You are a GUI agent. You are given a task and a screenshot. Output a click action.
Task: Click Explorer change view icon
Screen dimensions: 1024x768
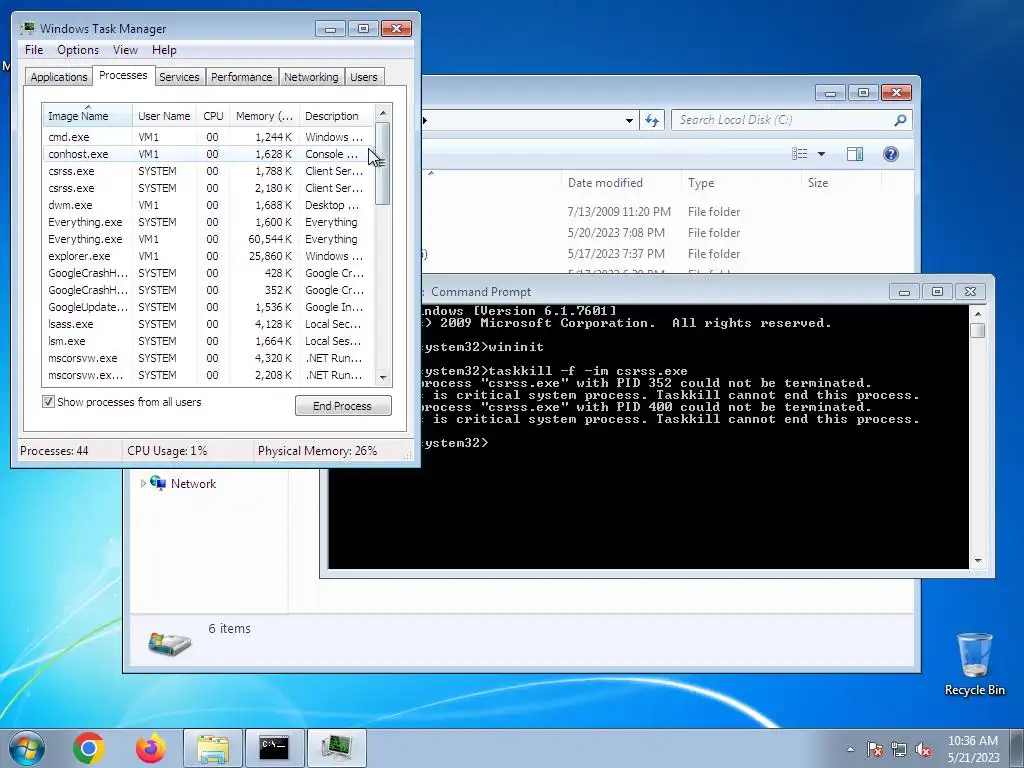(799, 154)
